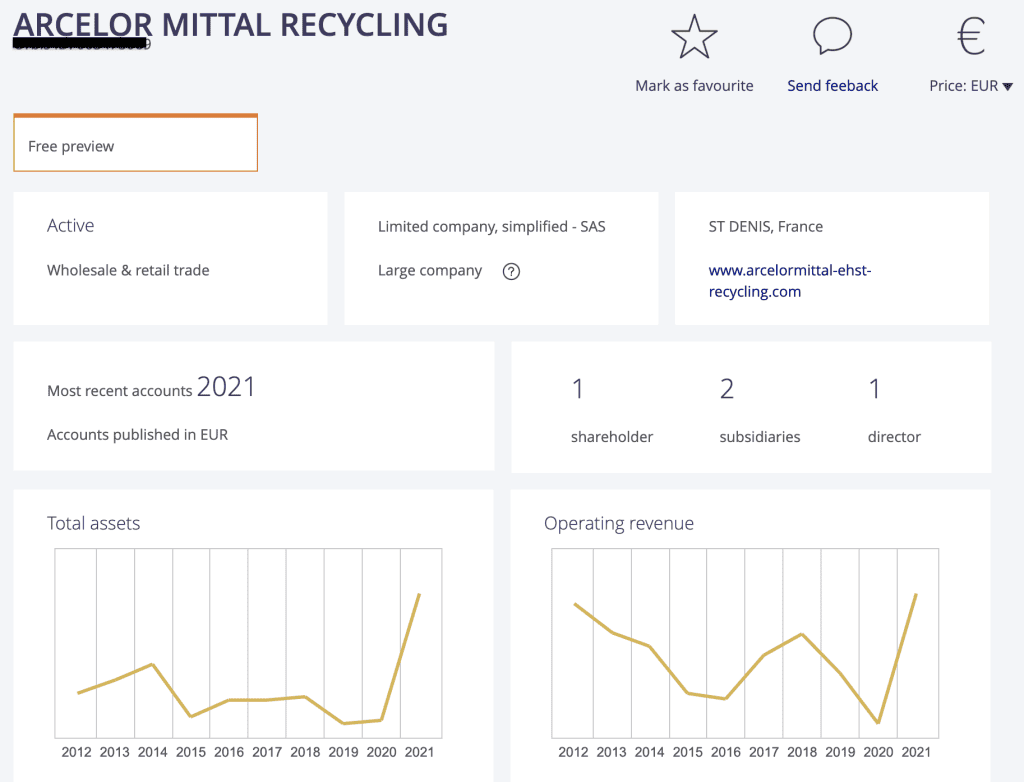Open Send feeback link
This screenshot has width=1024, height=782.
(x=832, y=86)
